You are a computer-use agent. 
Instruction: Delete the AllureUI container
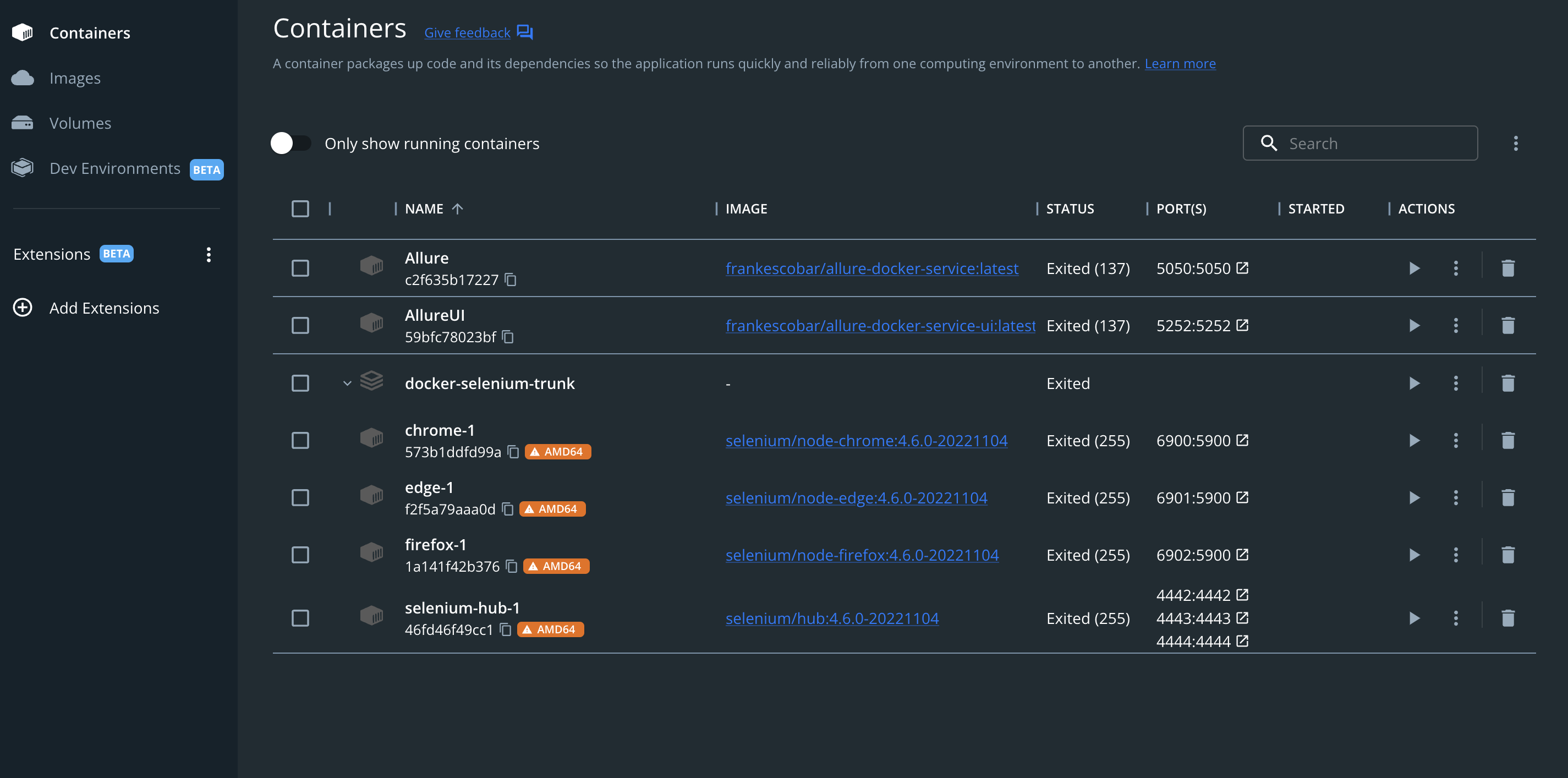click(1507, 326)
